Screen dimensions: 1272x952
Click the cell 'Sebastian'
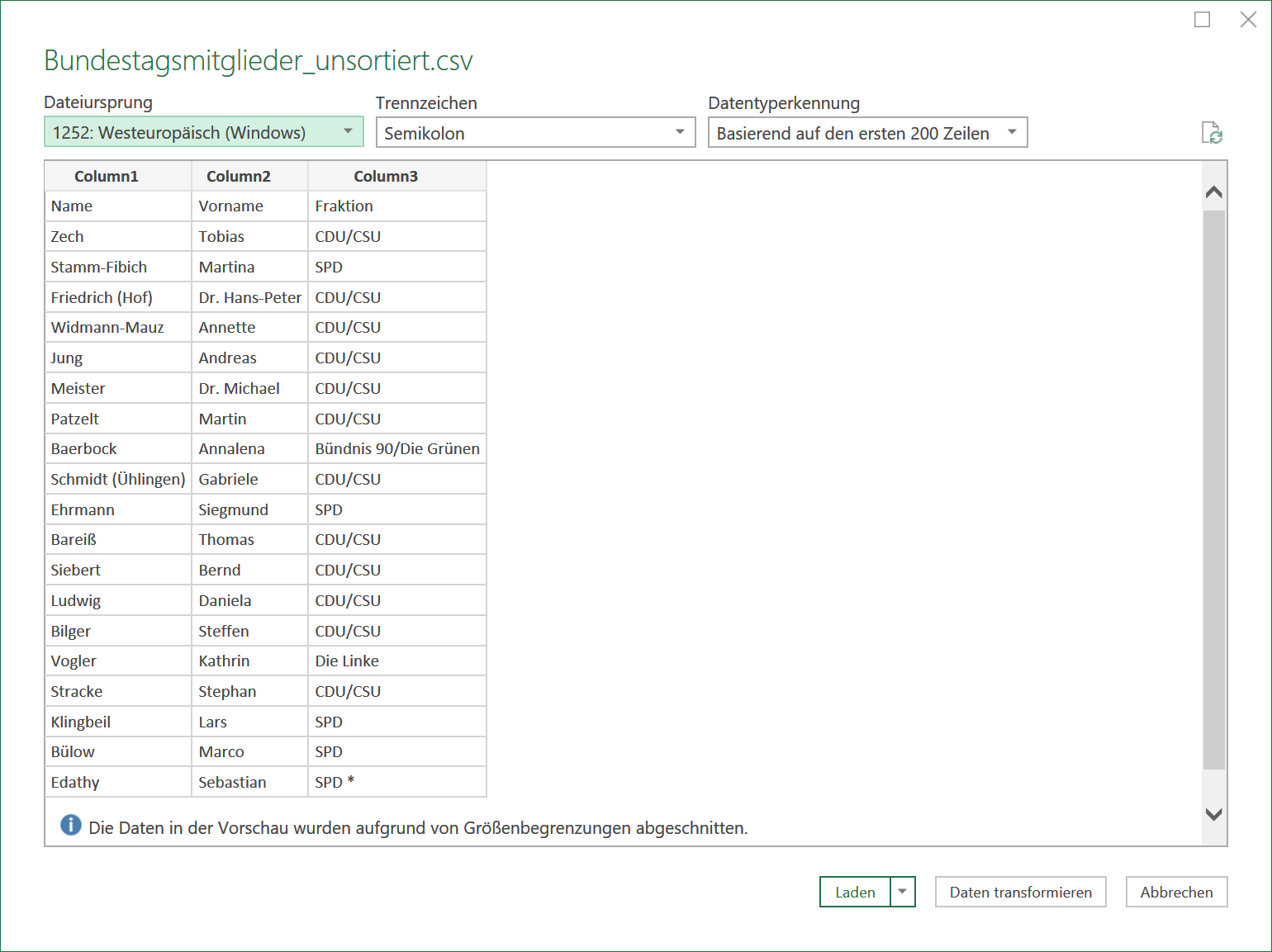point(249,782)
